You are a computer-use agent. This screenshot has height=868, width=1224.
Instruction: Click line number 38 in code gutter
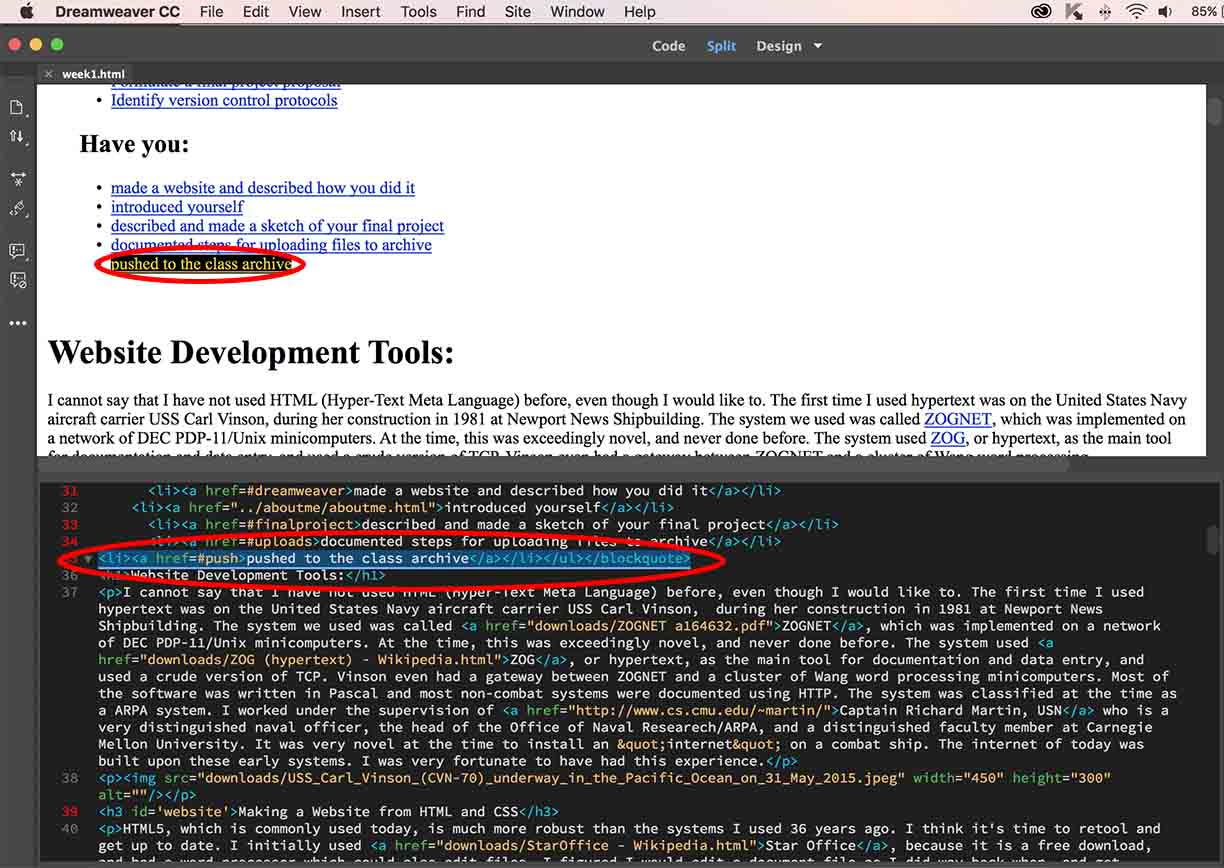69,778
